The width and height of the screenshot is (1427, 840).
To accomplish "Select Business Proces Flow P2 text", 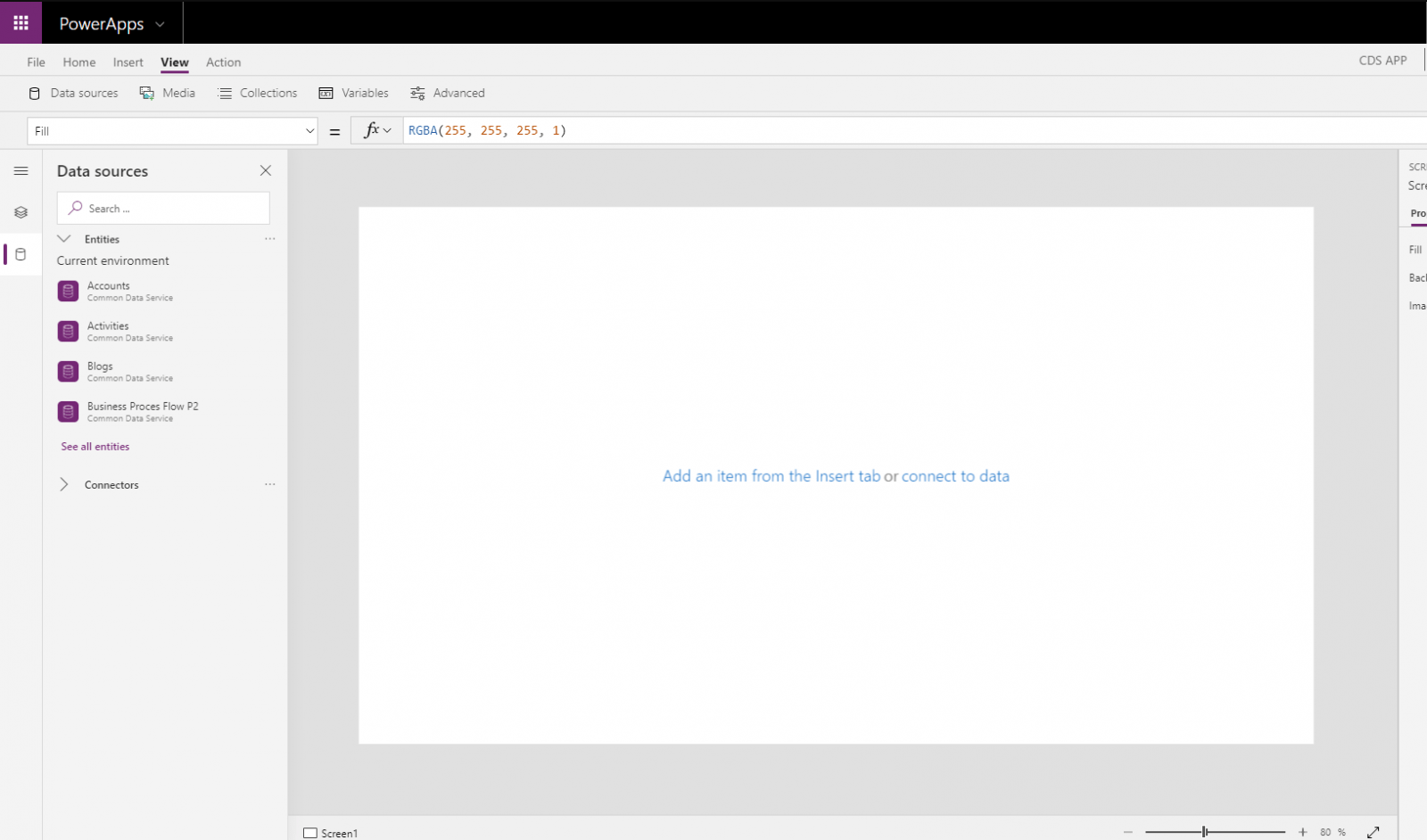I will click(x=143, y=407).
